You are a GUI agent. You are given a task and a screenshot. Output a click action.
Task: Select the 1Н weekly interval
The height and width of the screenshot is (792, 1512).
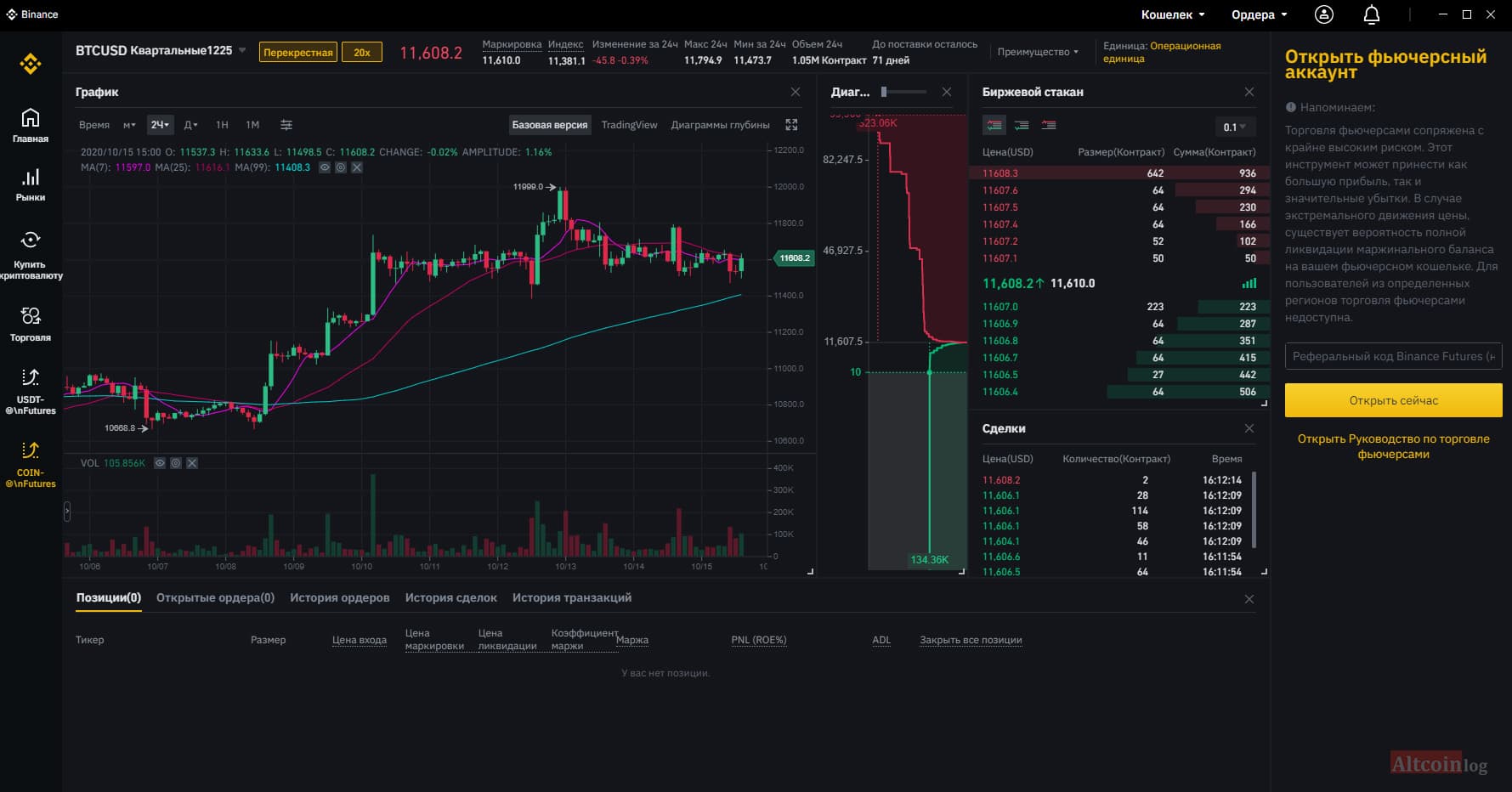[x=222, y=125]
